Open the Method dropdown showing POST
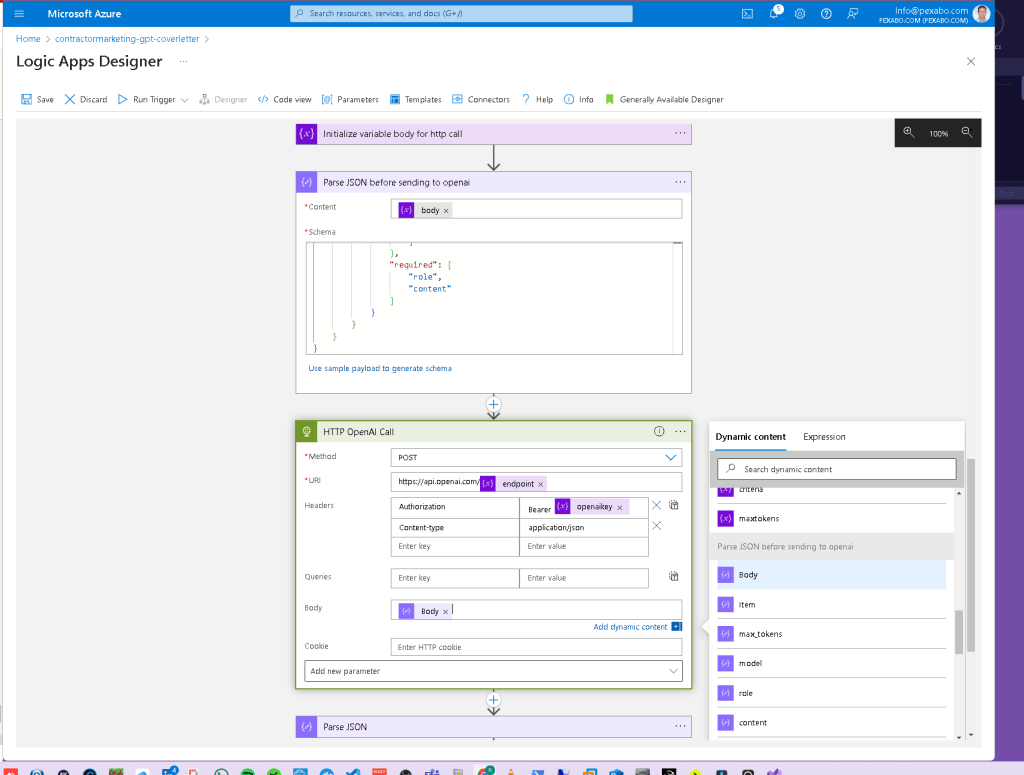 point(536,457)
